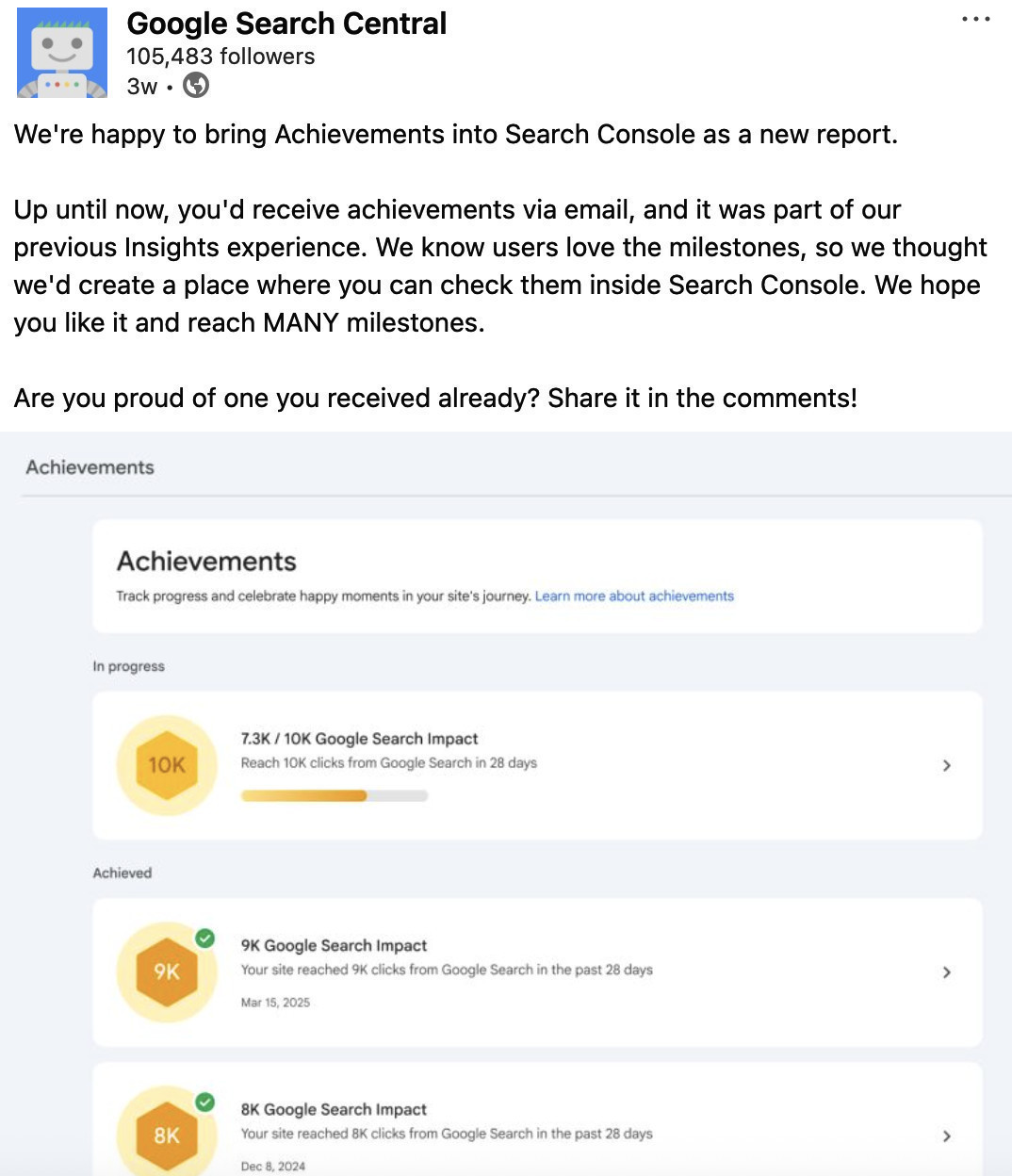Select the 7.3K / 10K Google Search Impact title
The image size is (1012, 1176).
point(359,739)
